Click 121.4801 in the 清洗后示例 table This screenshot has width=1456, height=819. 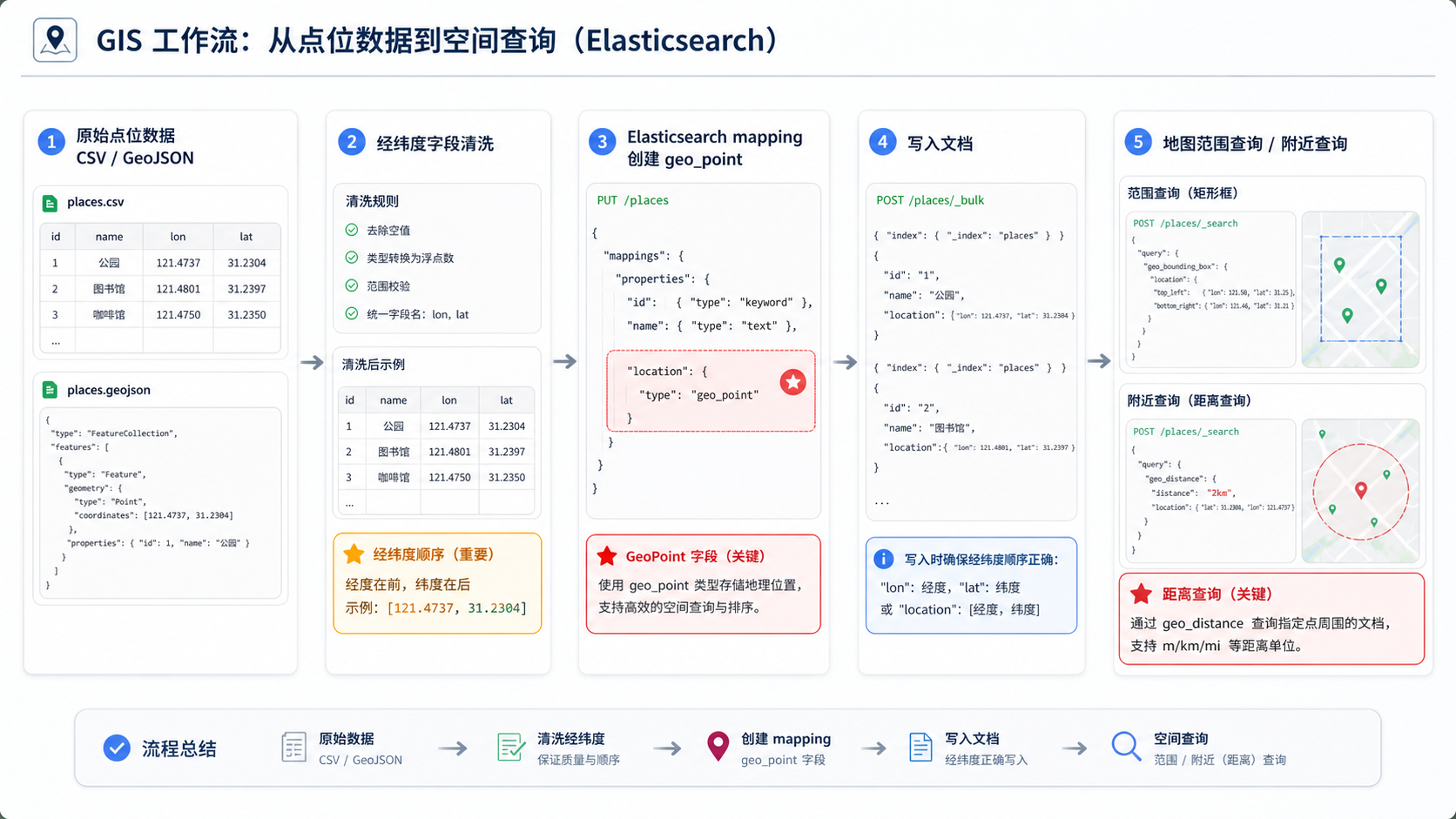[449, 453]
